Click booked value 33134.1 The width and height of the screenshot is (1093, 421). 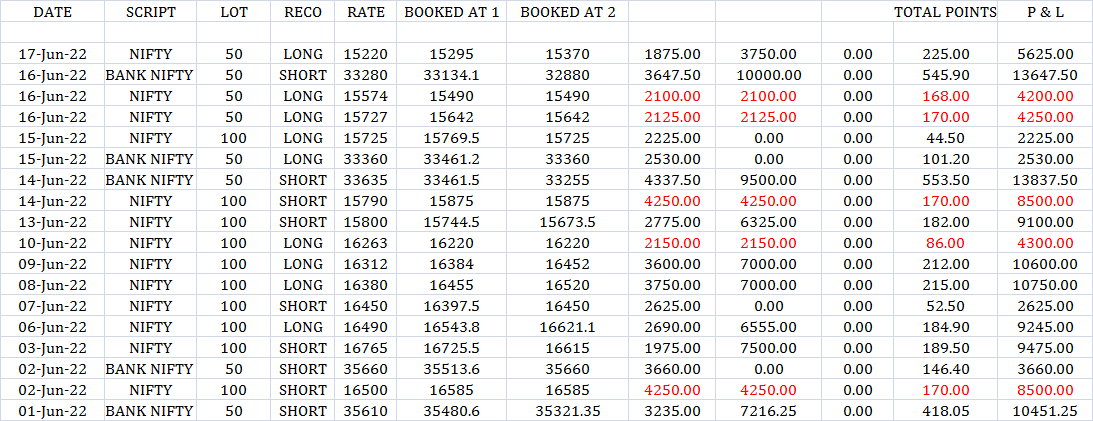(452, 75)
